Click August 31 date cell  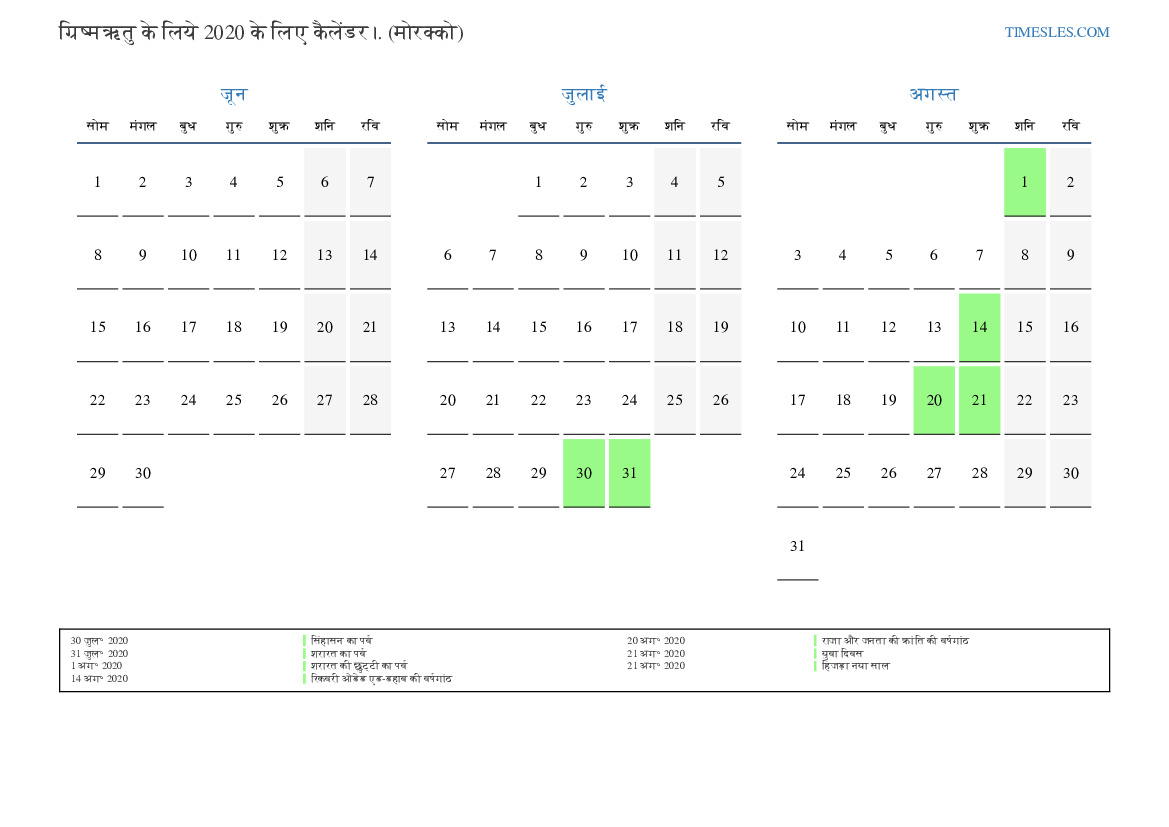797,546
